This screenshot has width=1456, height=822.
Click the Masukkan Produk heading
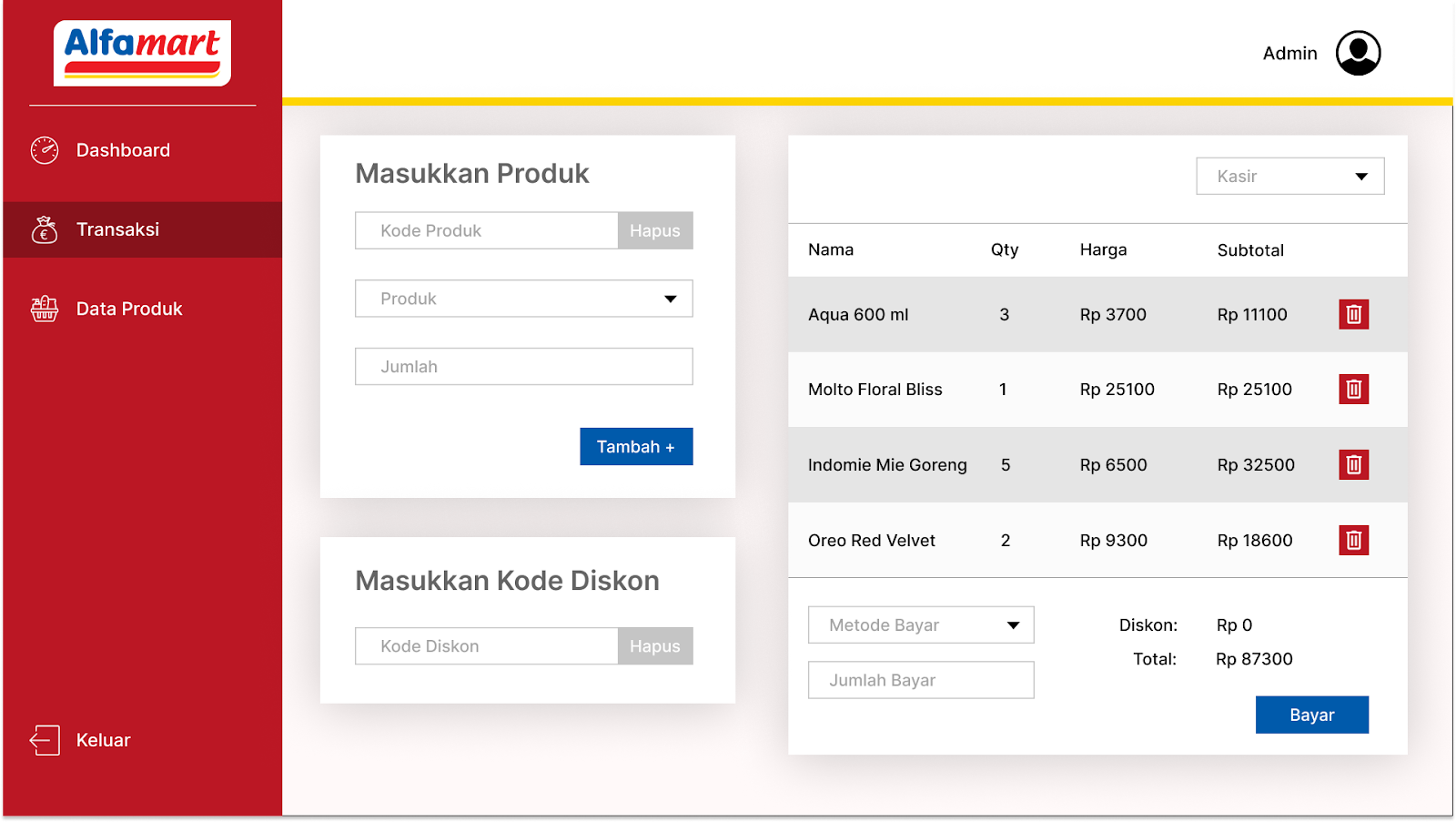click(x=472, y=173)
